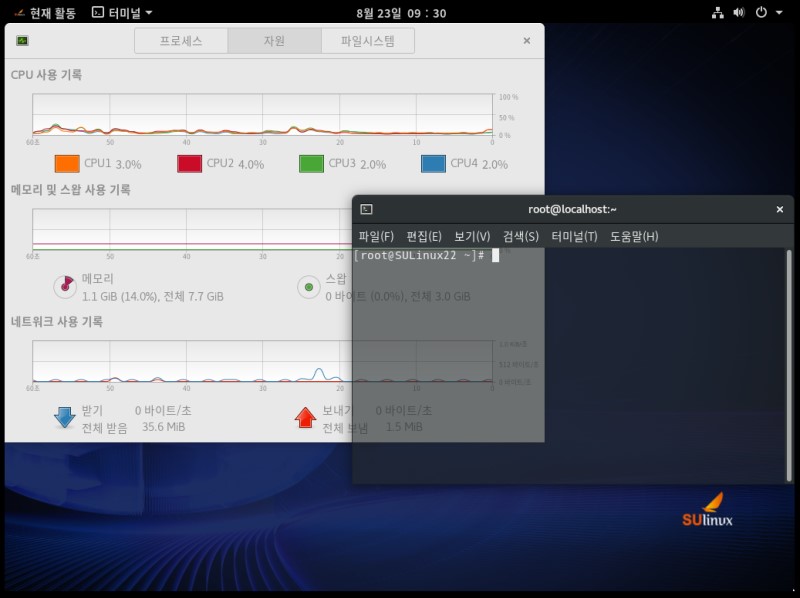Open the network status icon in top bar
Image resolution: width=800 pixels, height=598 pixels.
pos(717,13)
